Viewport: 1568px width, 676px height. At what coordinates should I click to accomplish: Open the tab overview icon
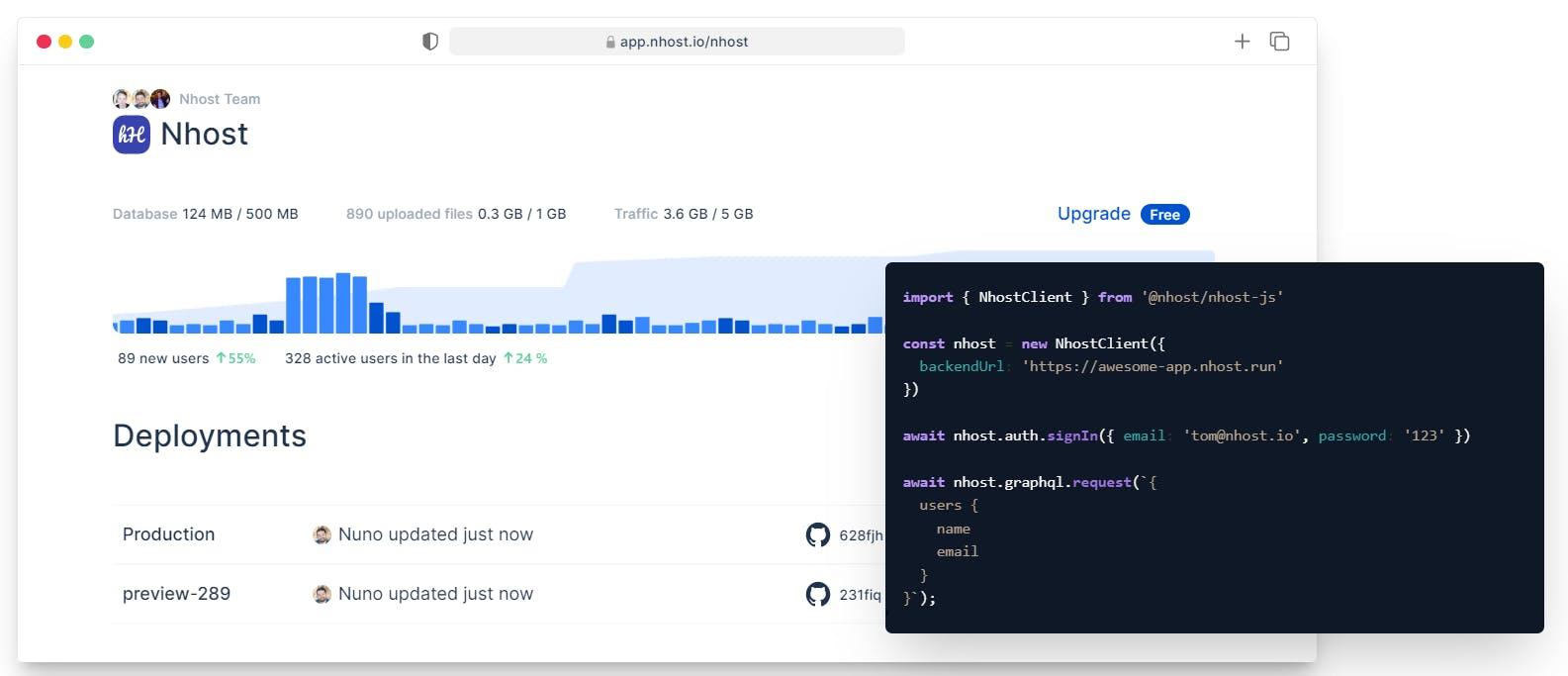click(x=1279, y=42)
